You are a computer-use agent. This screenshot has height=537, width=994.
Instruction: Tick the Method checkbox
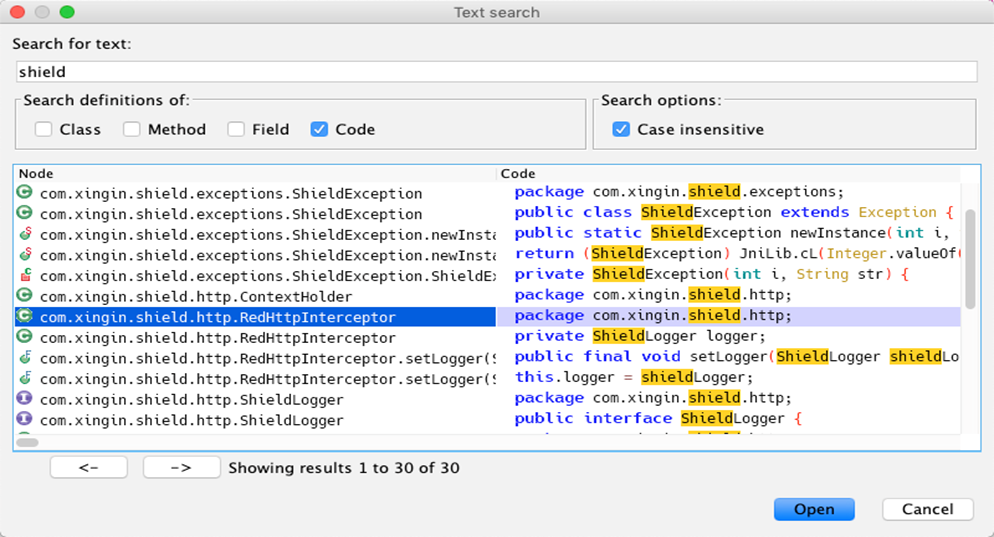point(132,129)
